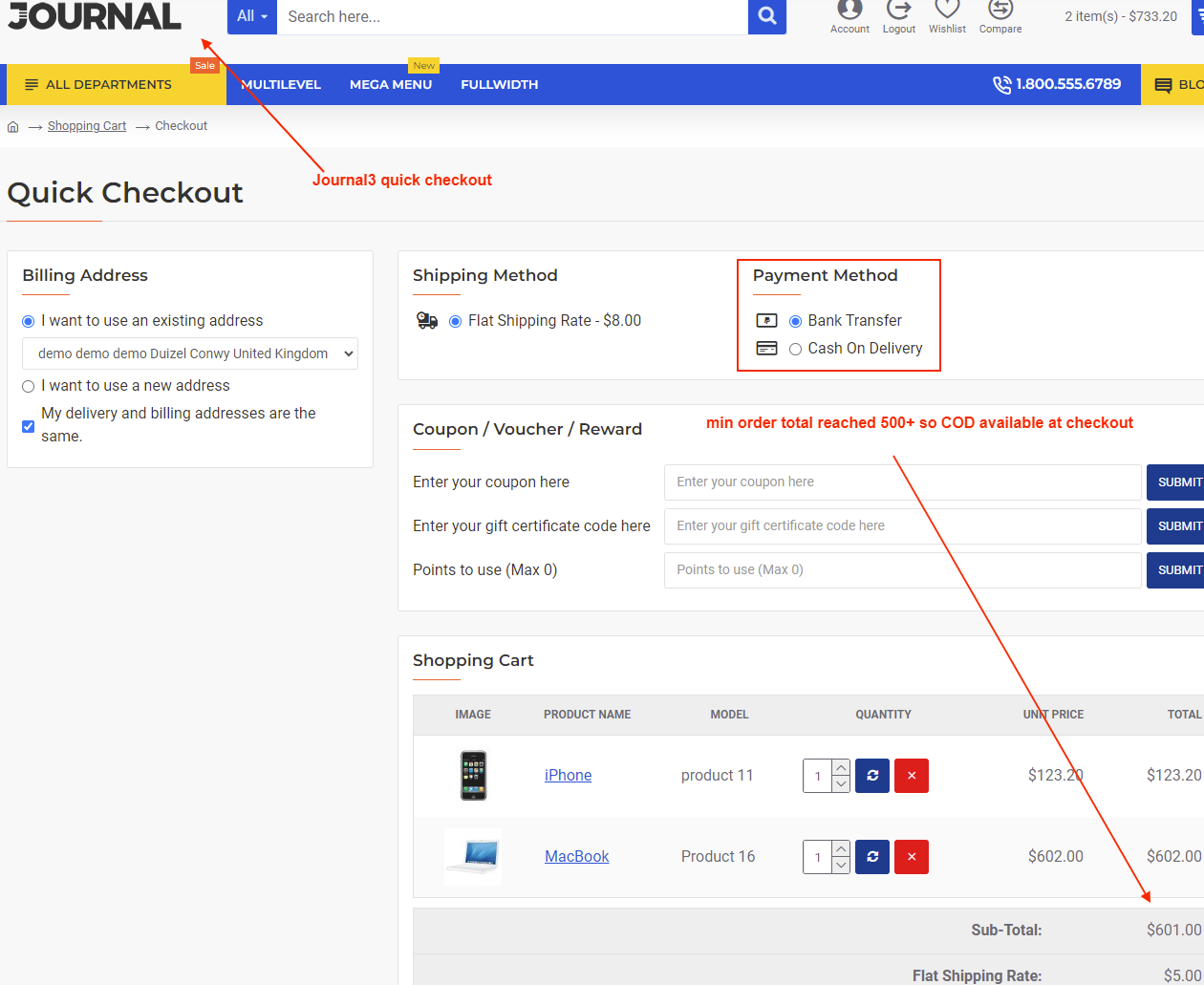Remove MacBook from the cart
The width and height of the screenshot is (1204, 985).
912,857
